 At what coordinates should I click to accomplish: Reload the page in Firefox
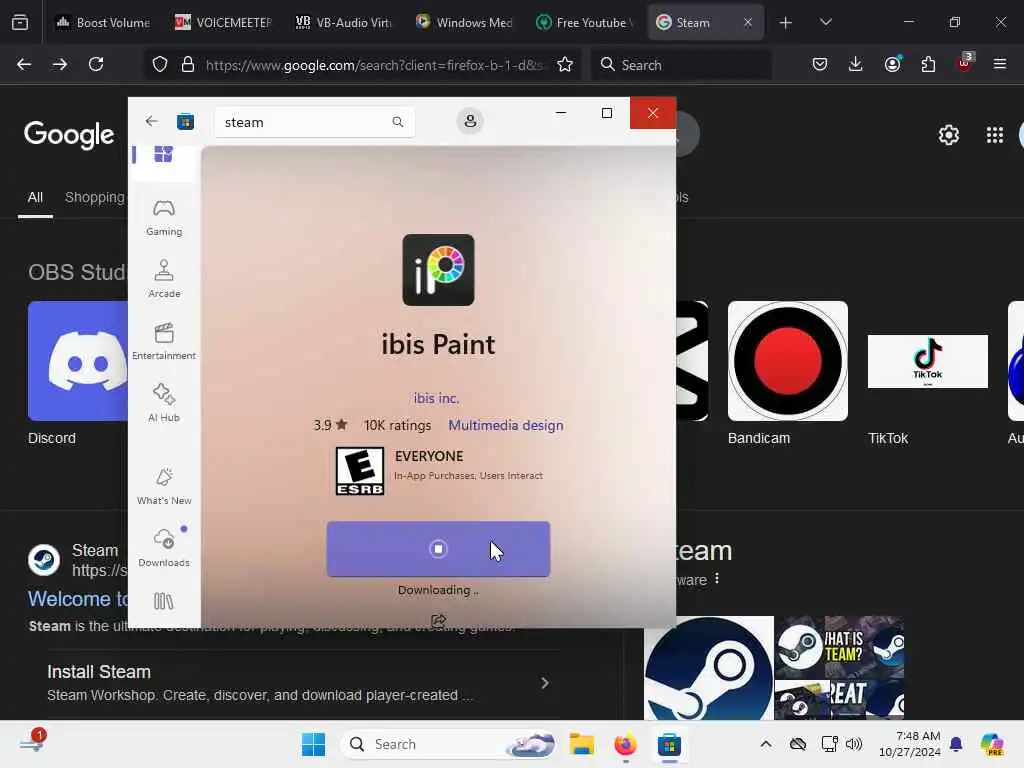tap(96, 64)
